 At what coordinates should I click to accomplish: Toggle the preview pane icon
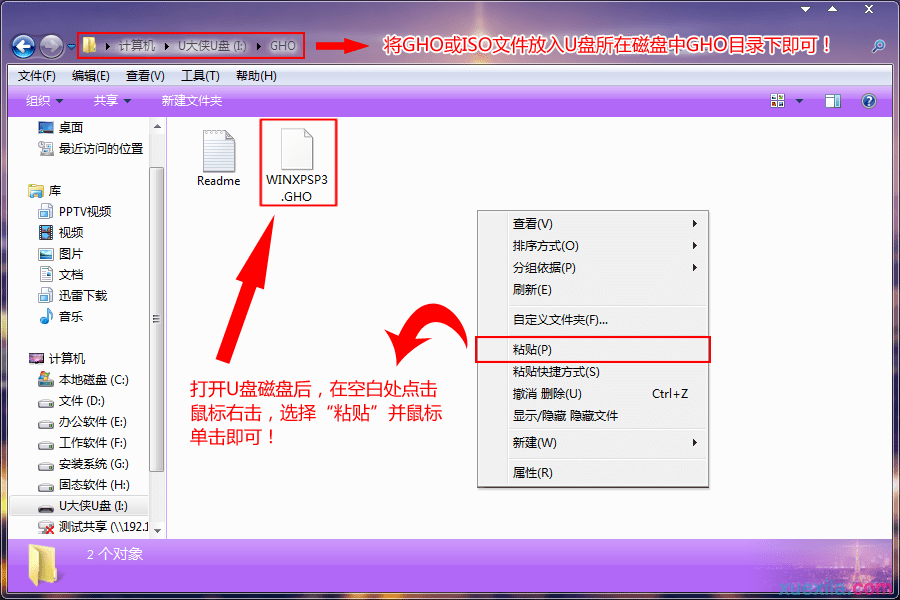coord(833,100)
